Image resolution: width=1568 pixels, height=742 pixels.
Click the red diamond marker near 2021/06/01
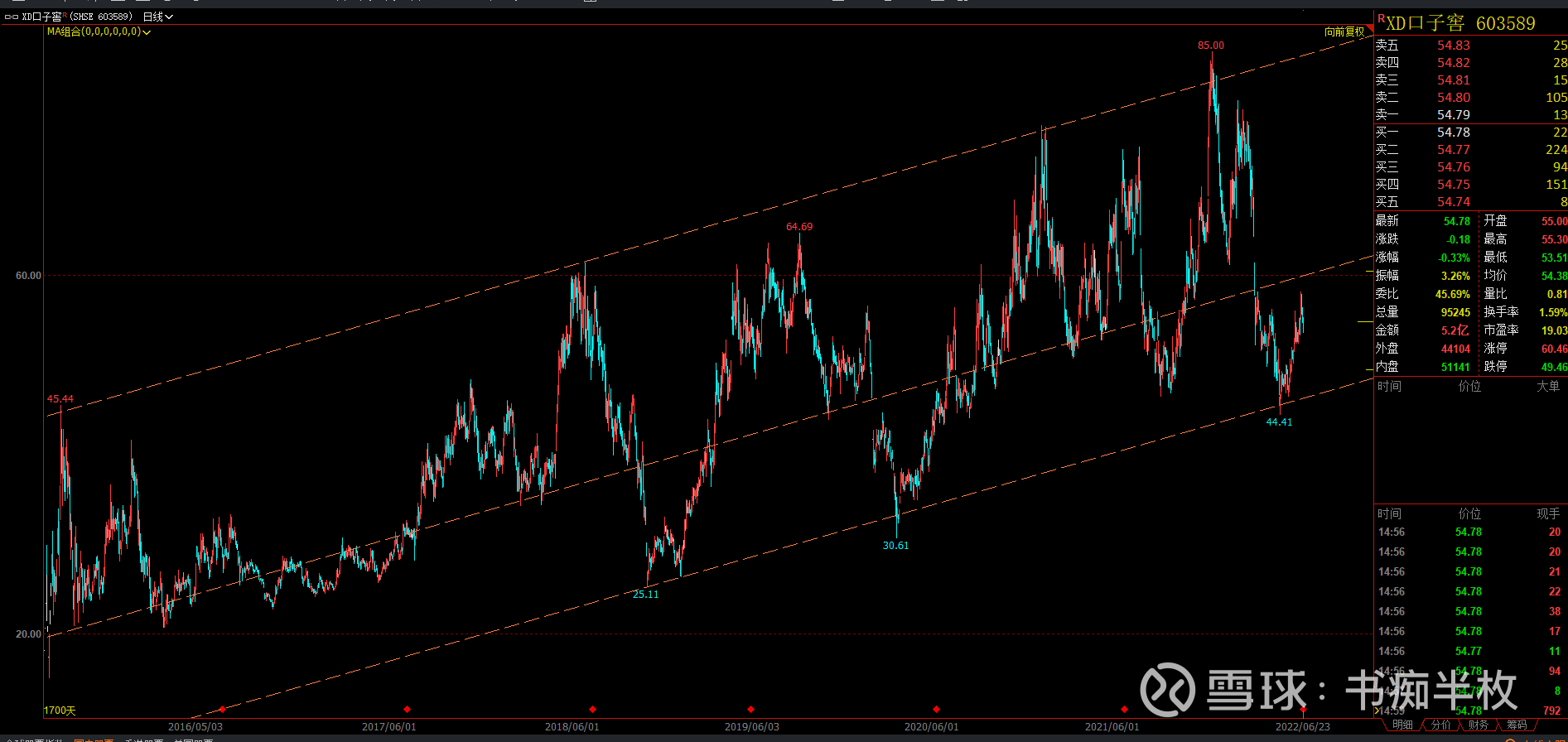click(1124, 710)
